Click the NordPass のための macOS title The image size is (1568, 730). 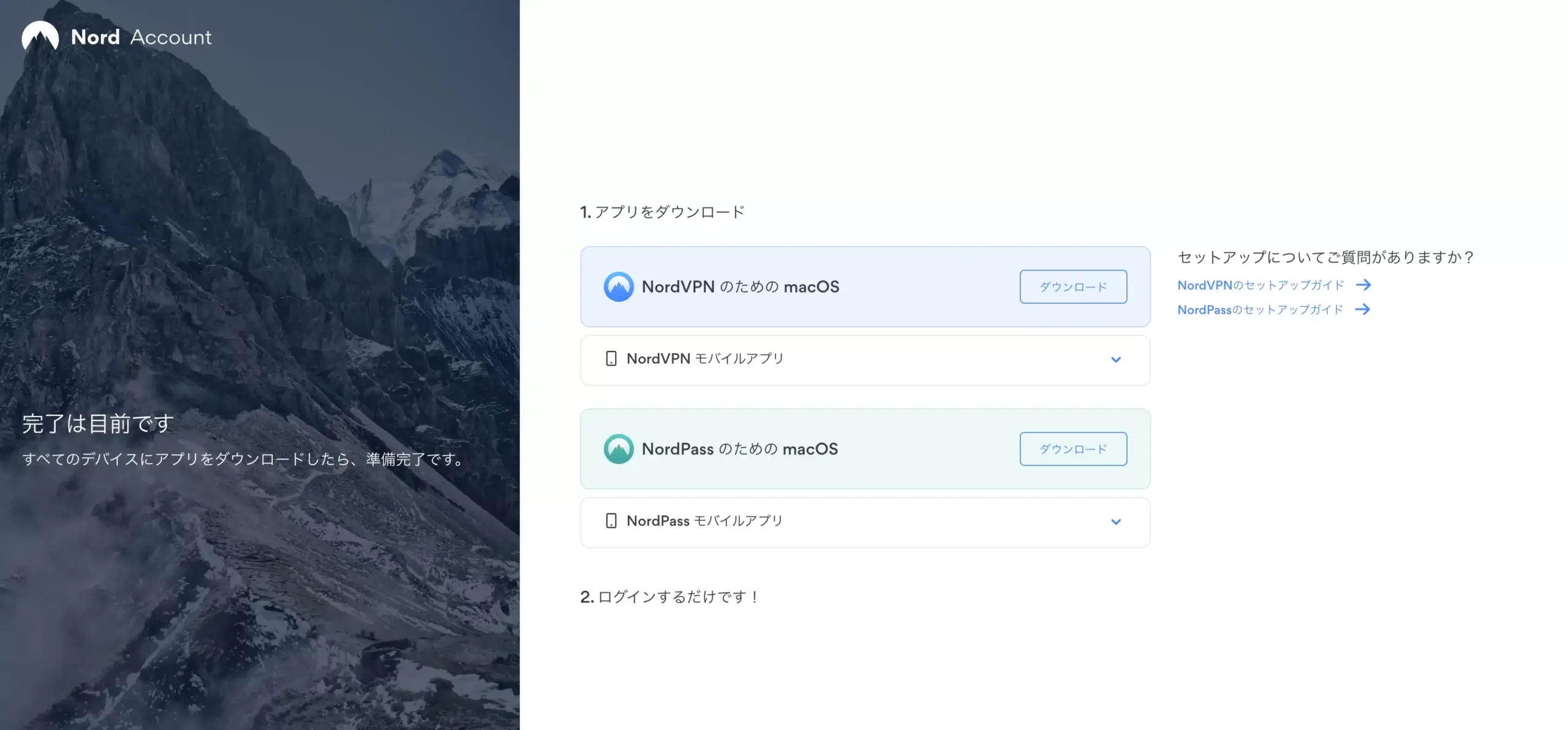[740, 449]
